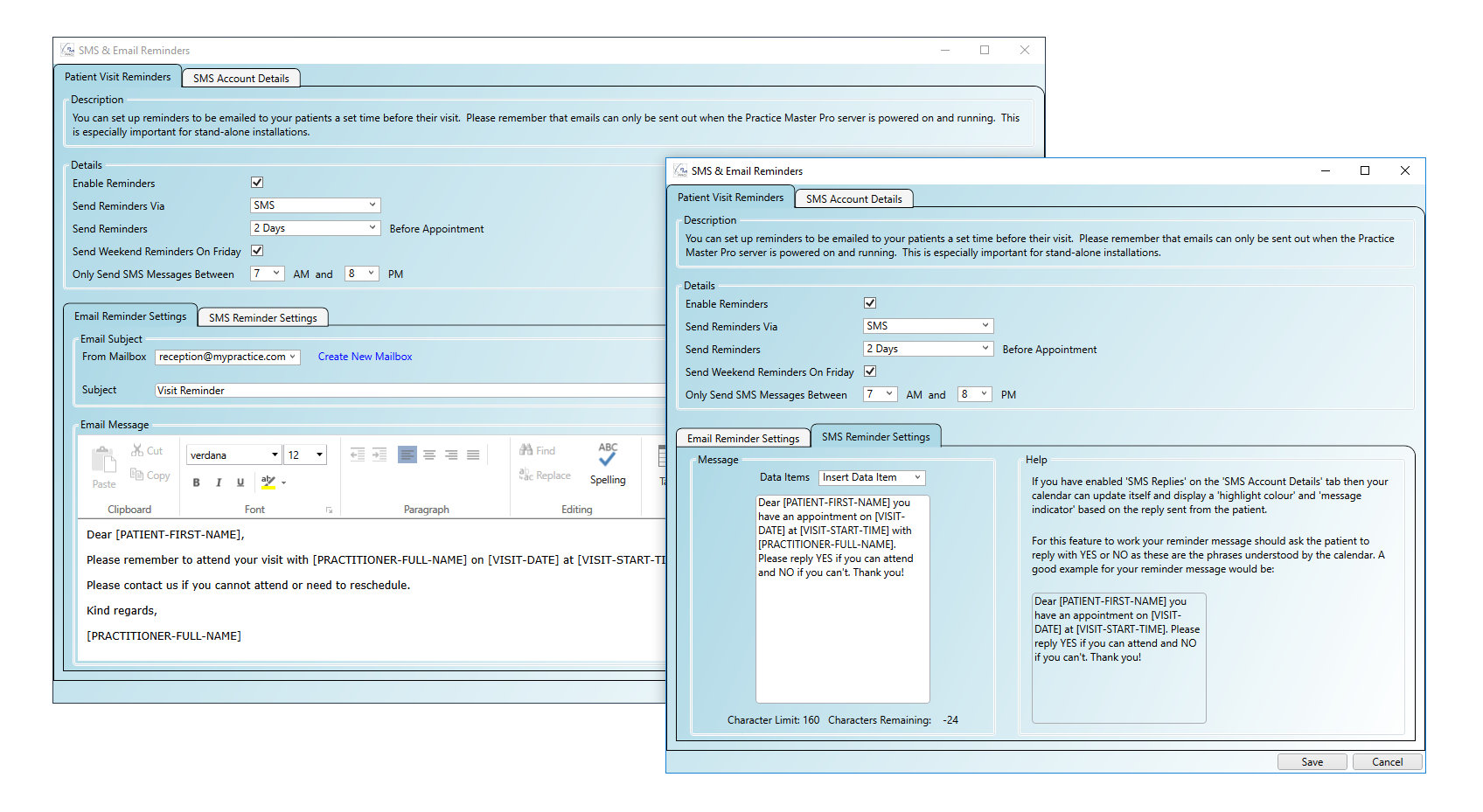Center align the paragraph text

click(x=429, y=455)
